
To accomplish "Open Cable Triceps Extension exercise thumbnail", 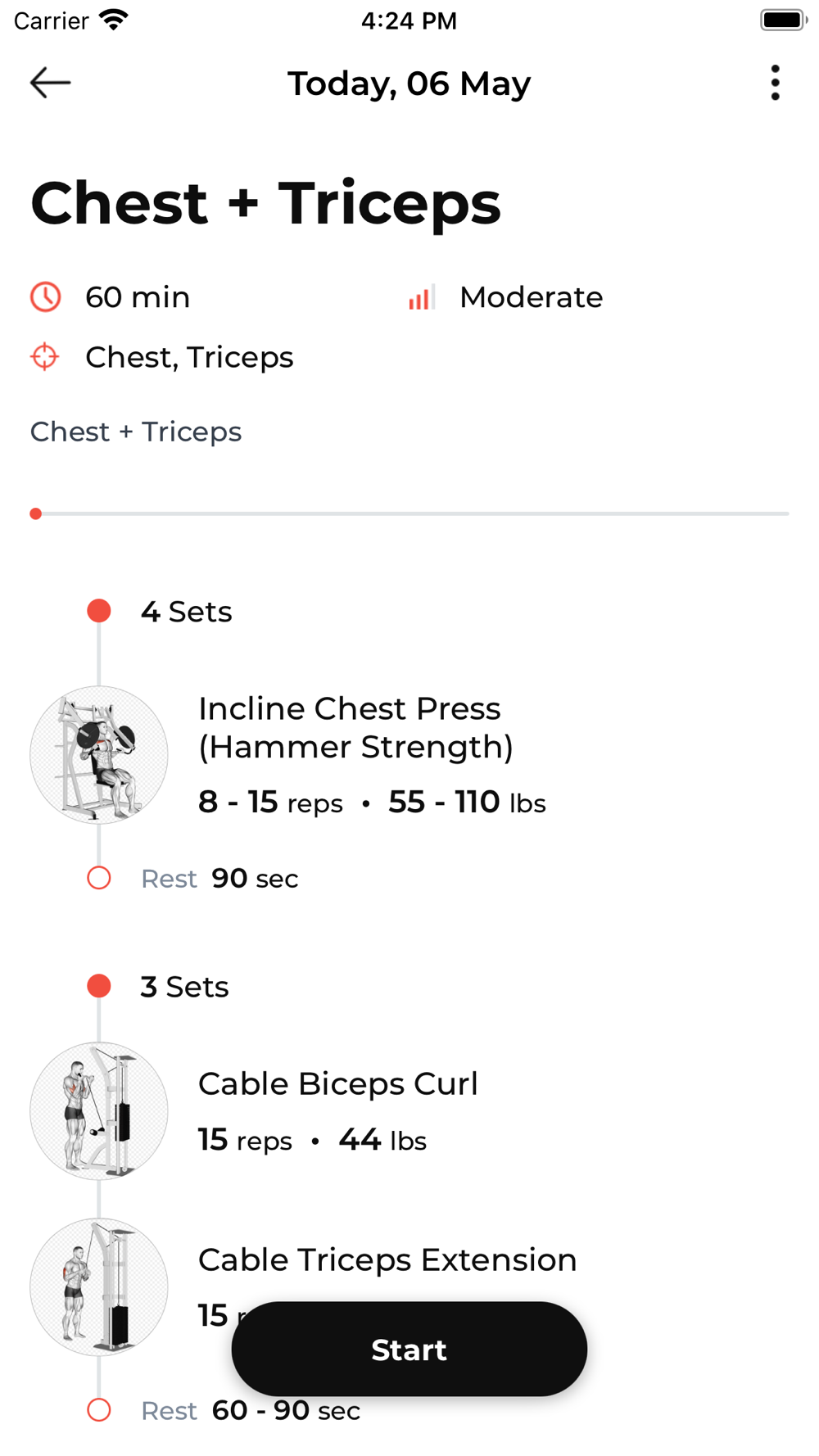I will coord(99,1287).
